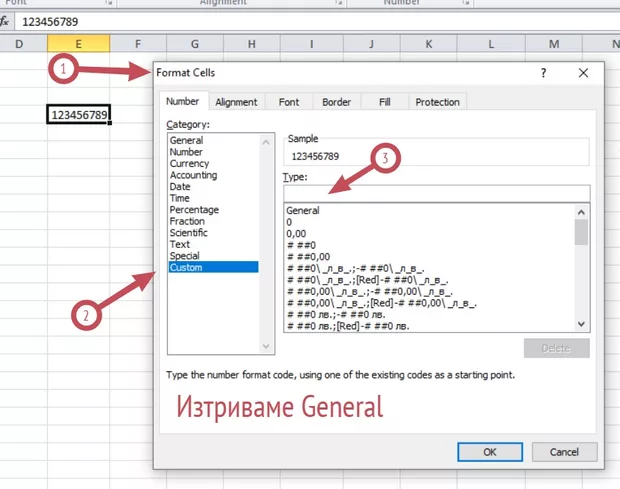Click inside the Type input field
Image resolution: width=620 pixels, height=489 pixels.
coord(436,193)
